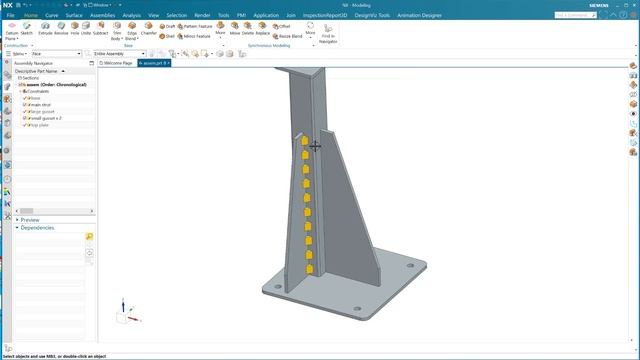Open the Synchronous Modeling More dropdown

click(310, 29)
